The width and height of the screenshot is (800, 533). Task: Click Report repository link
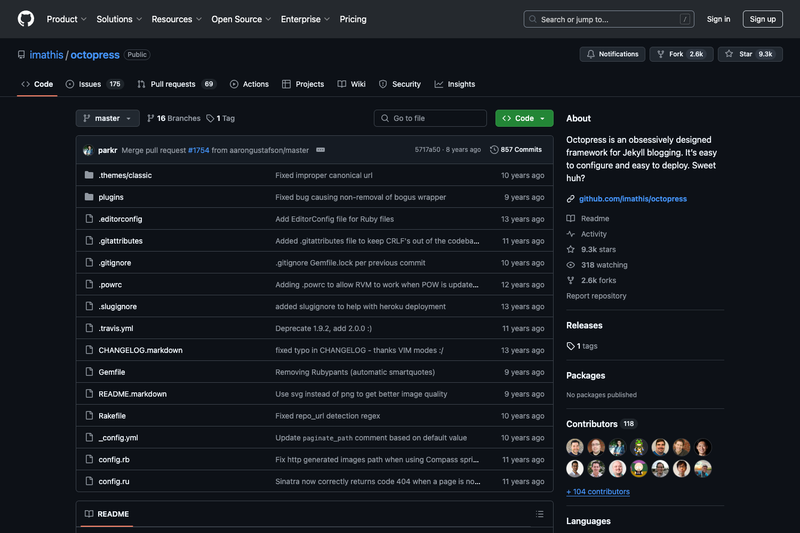(596, 296)
